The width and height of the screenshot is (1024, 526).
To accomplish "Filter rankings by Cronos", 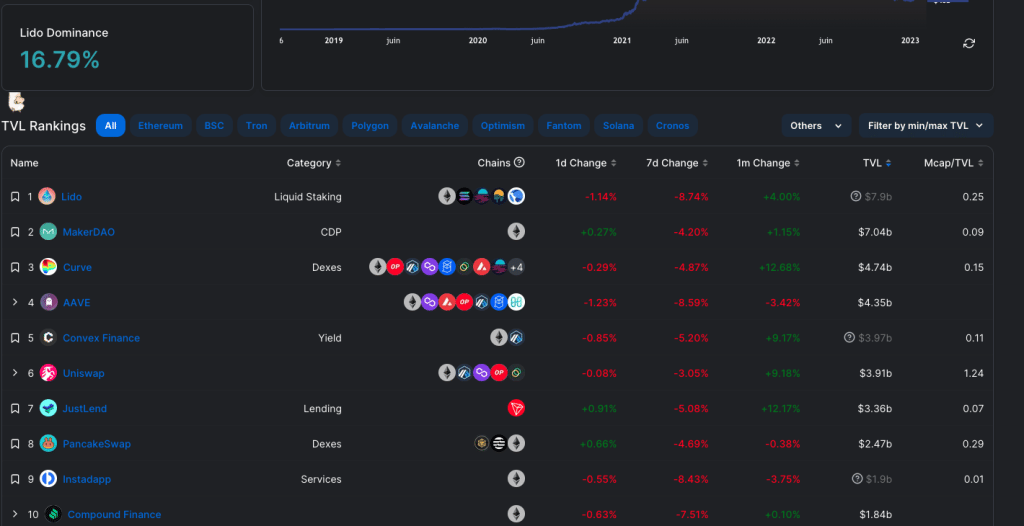I will 673,125.
